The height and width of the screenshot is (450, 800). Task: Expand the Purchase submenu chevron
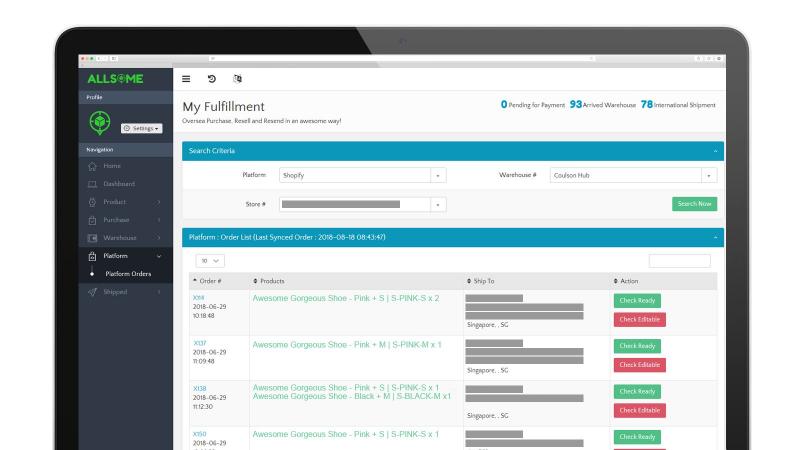pos(159,220)
